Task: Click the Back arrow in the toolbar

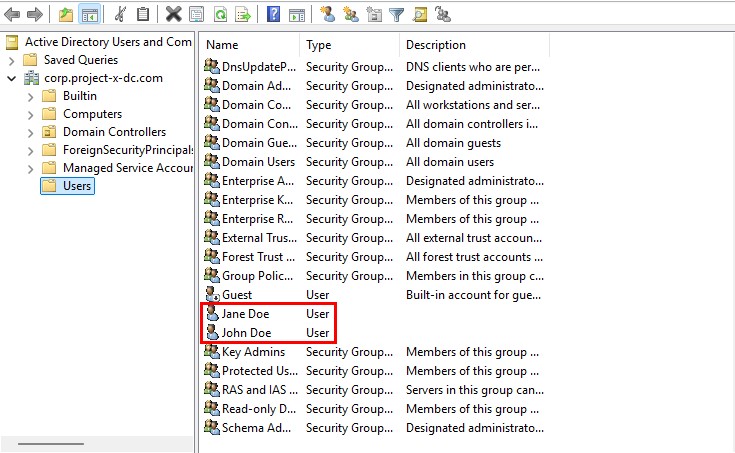Action: click(13, 14)
